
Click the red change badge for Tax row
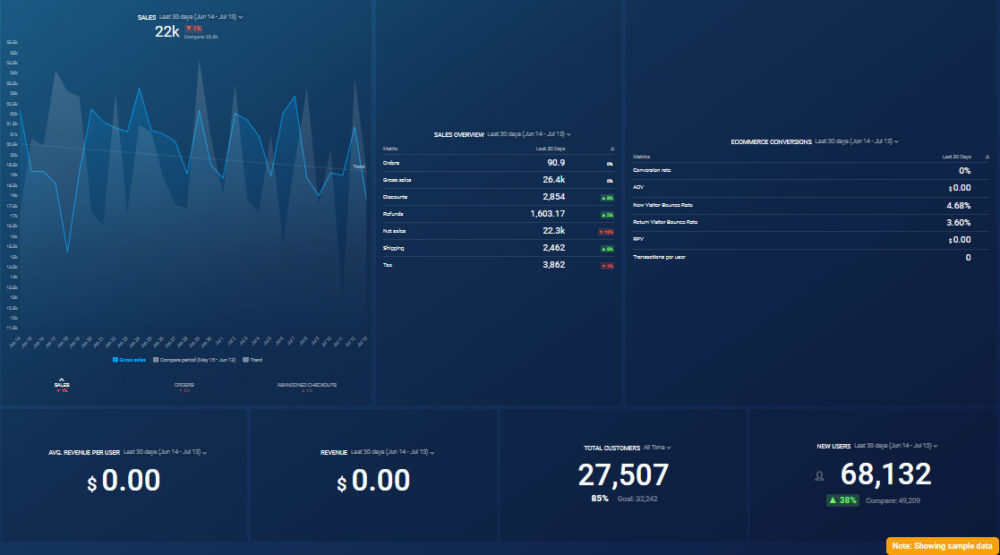click(607, 265)
